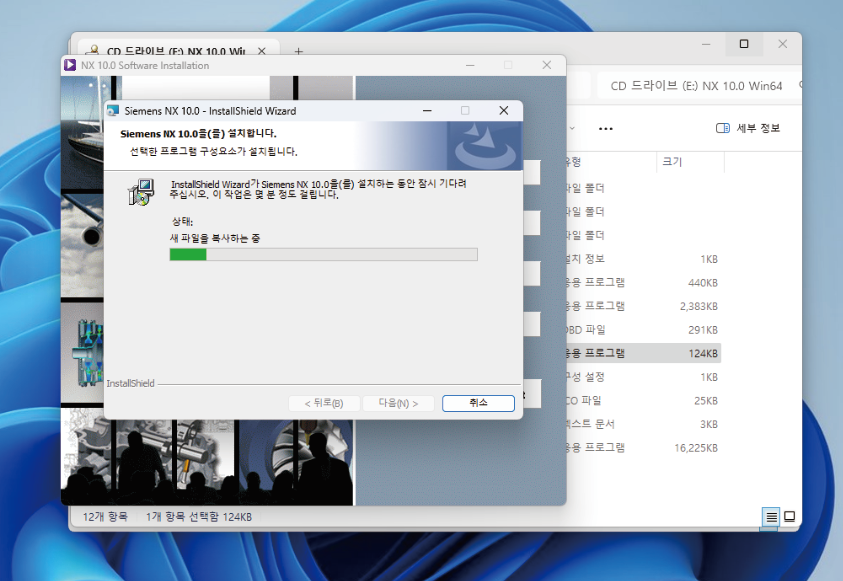Maximize the File Explorer window

point(744,44)
